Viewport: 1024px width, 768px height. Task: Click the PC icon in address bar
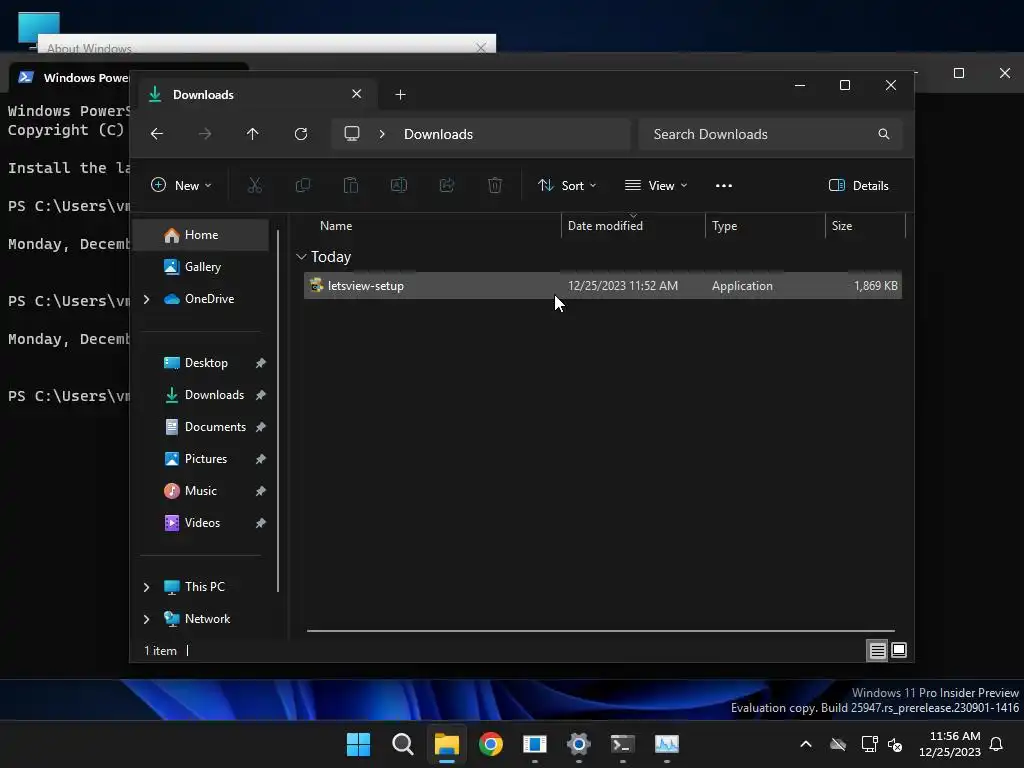[352, 134]
